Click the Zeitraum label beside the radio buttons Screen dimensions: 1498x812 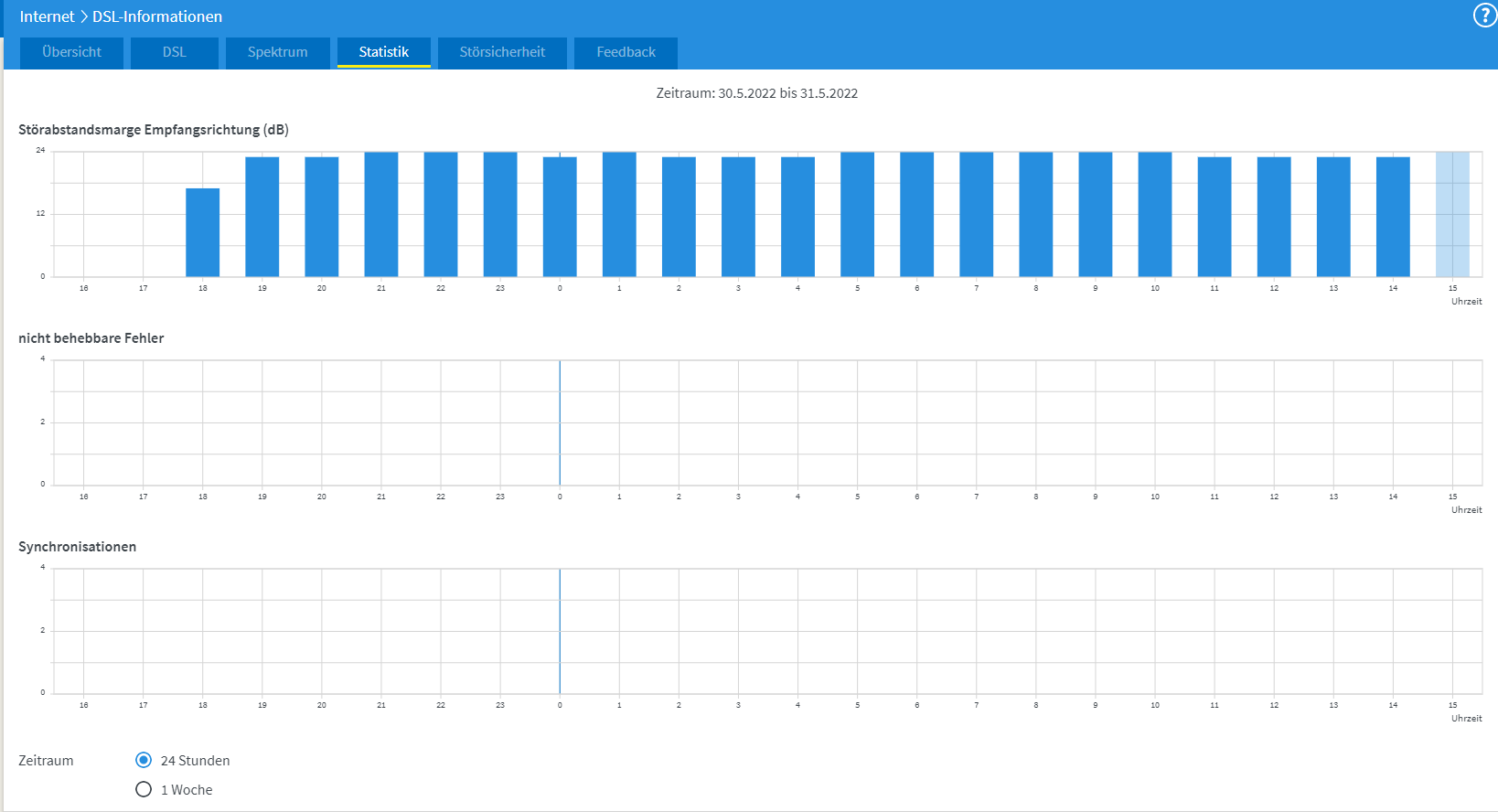point(46,761)
